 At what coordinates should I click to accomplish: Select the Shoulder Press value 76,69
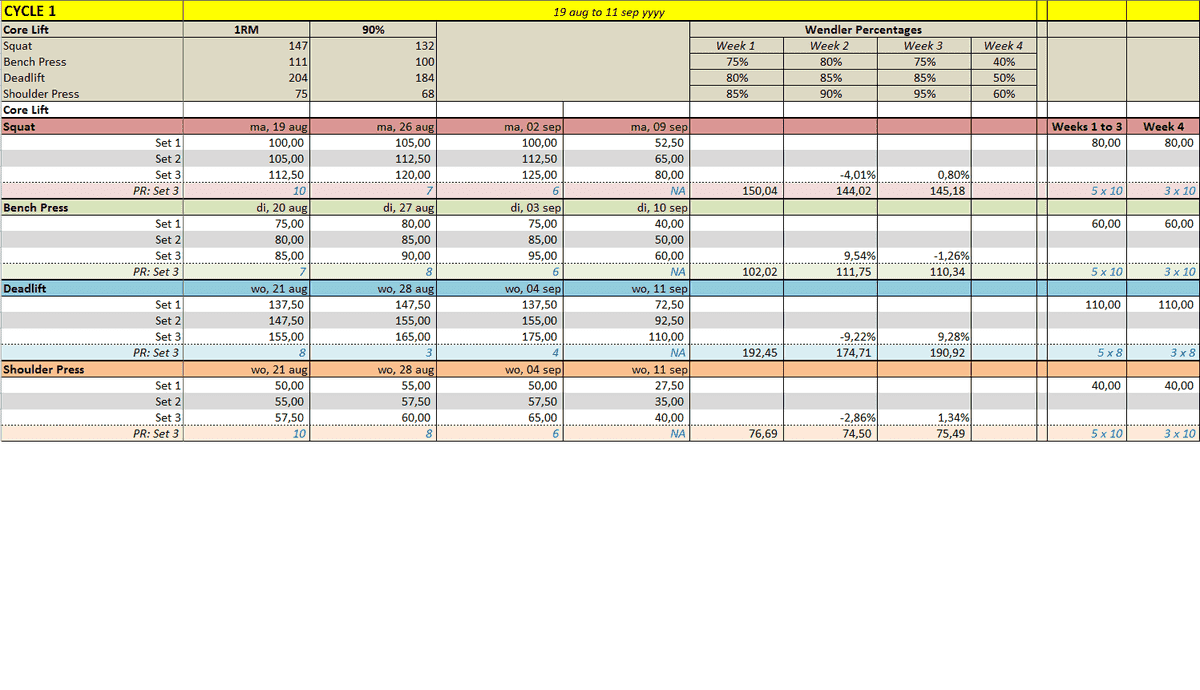(736, 434)
